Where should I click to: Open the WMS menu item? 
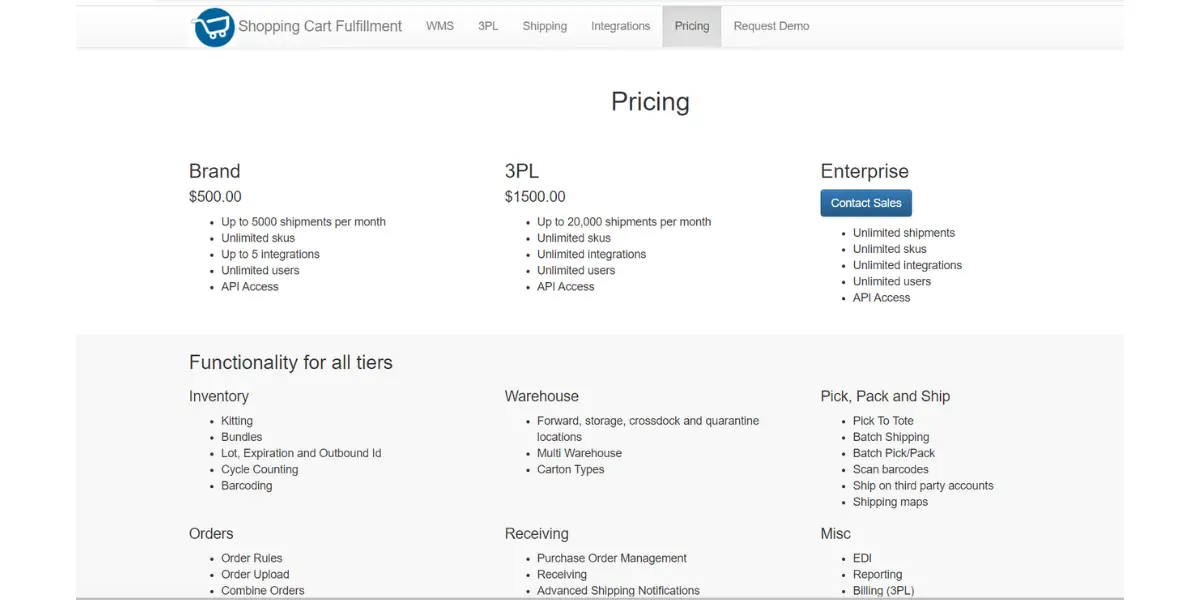tap(440, 26)
